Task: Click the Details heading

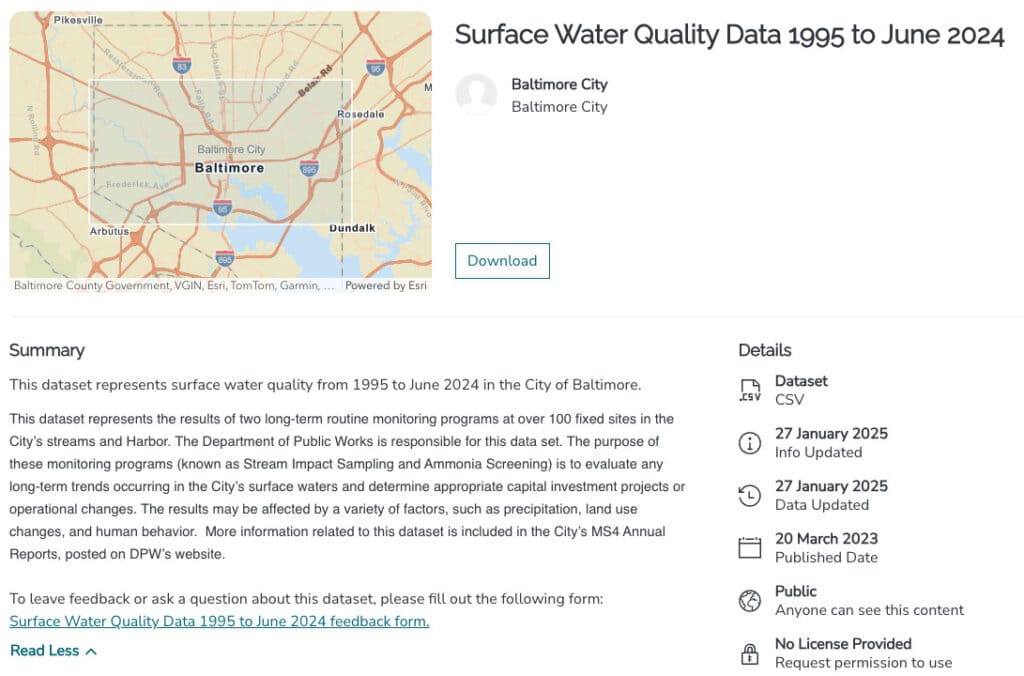Action: point(765,350)
